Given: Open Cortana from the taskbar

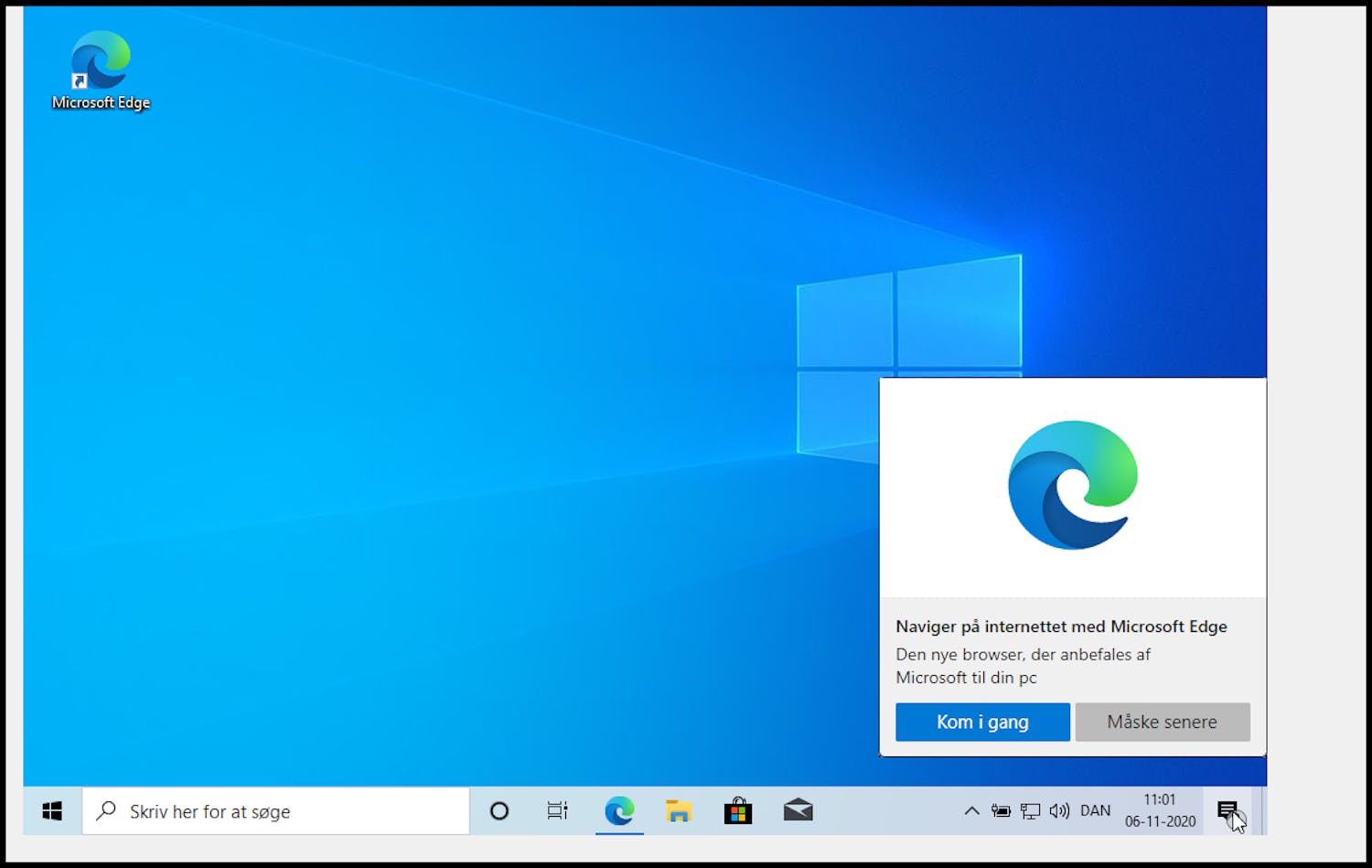Looking at the screenshot, I should [498, 810].
